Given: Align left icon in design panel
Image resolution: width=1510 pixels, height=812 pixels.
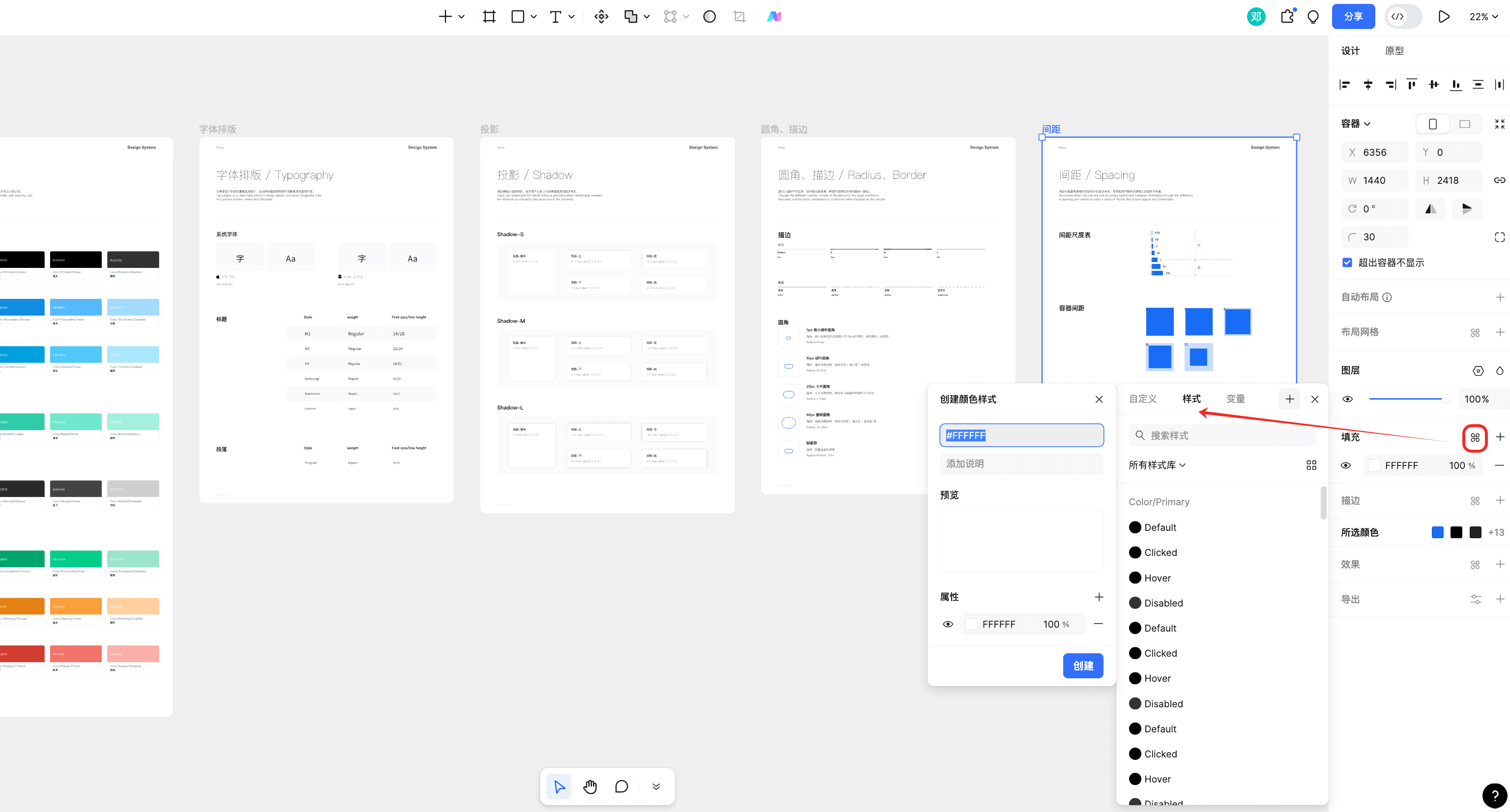Looking at the screenshot, I should coord(1345,85).
